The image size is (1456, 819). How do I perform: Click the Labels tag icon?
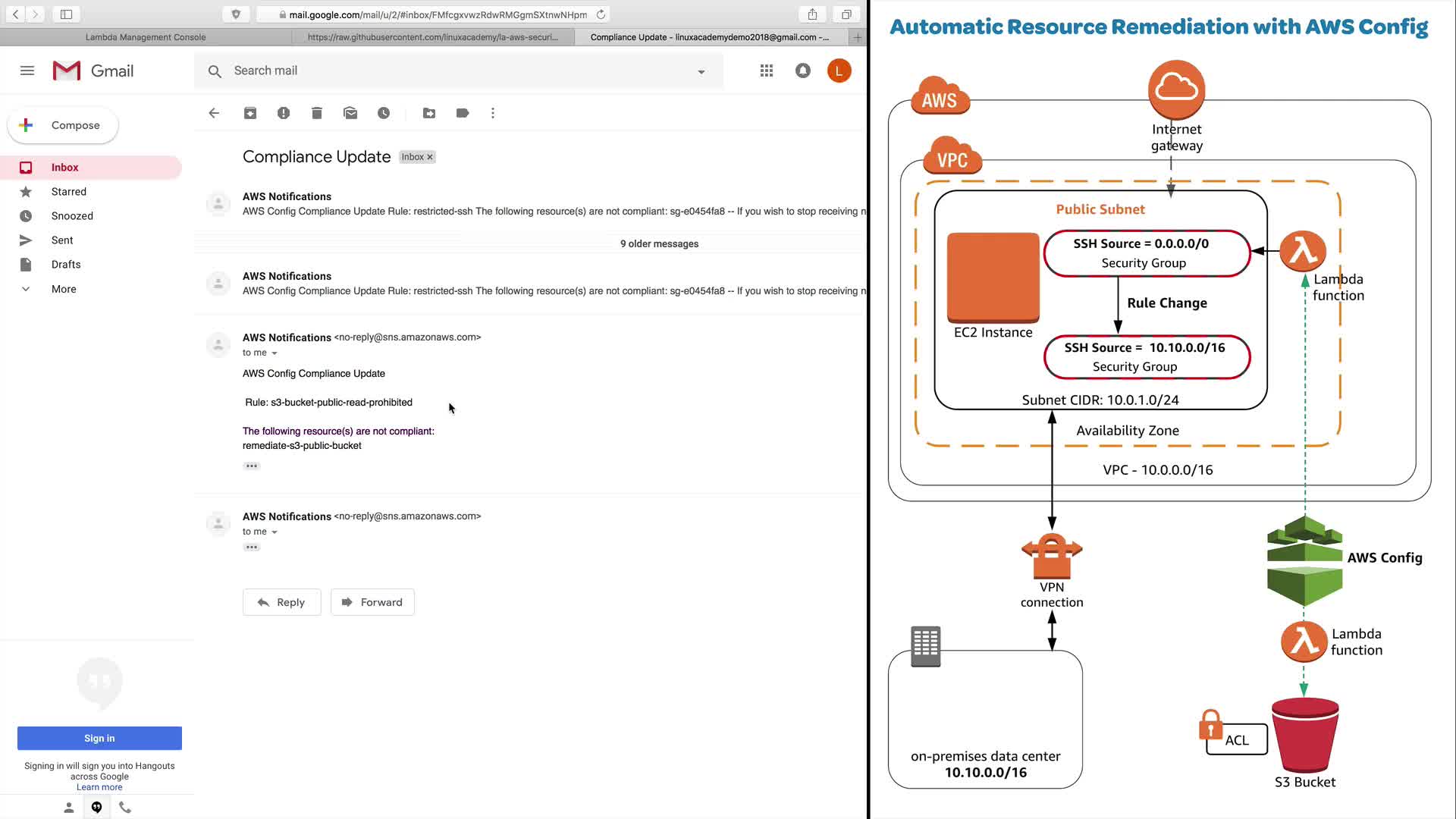coord(463,113)
